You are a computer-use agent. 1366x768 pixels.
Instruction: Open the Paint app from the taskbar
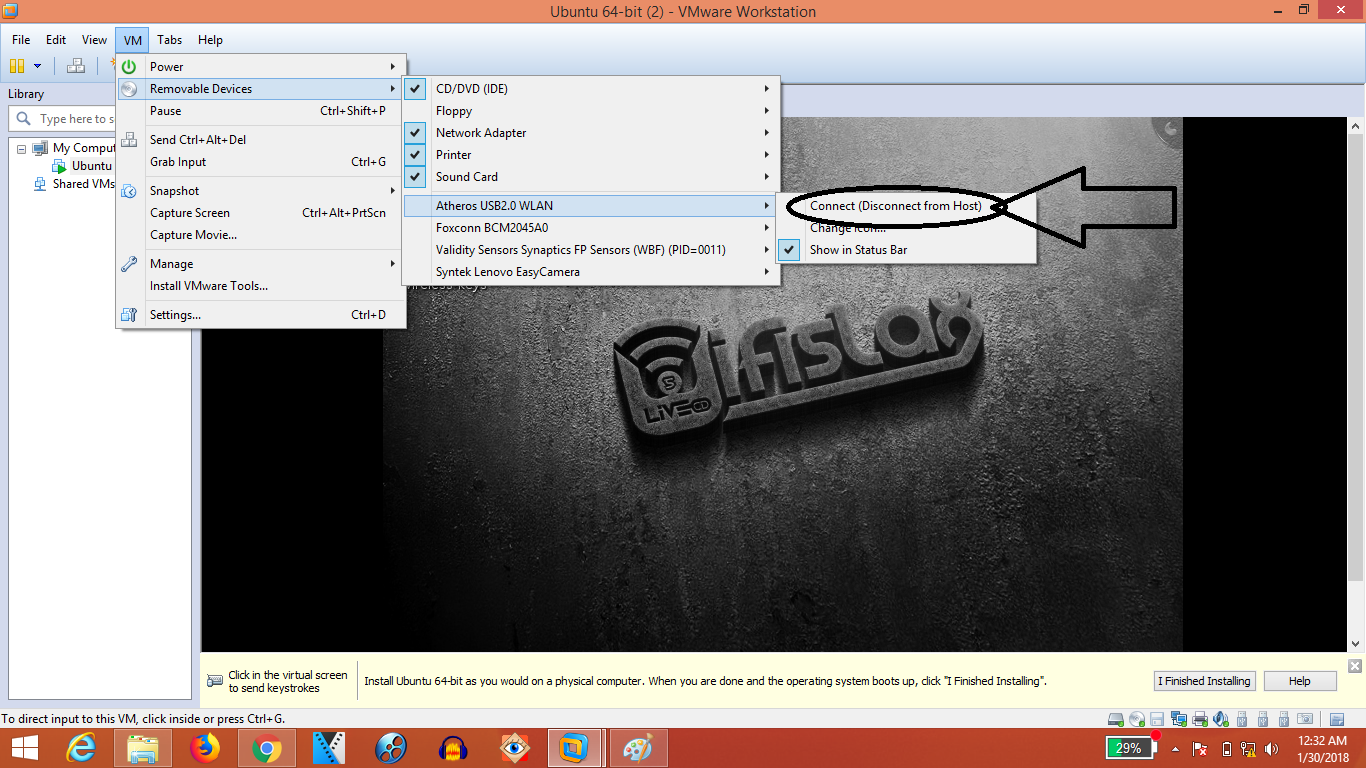point(637,748)
